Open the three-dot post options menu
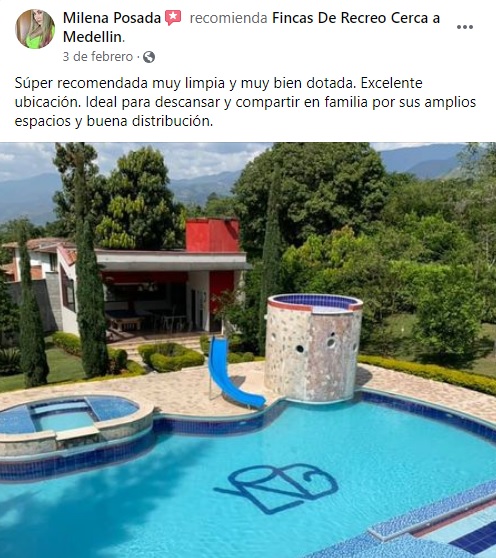This screenshot has height=558, width=496. coord(465,27)
